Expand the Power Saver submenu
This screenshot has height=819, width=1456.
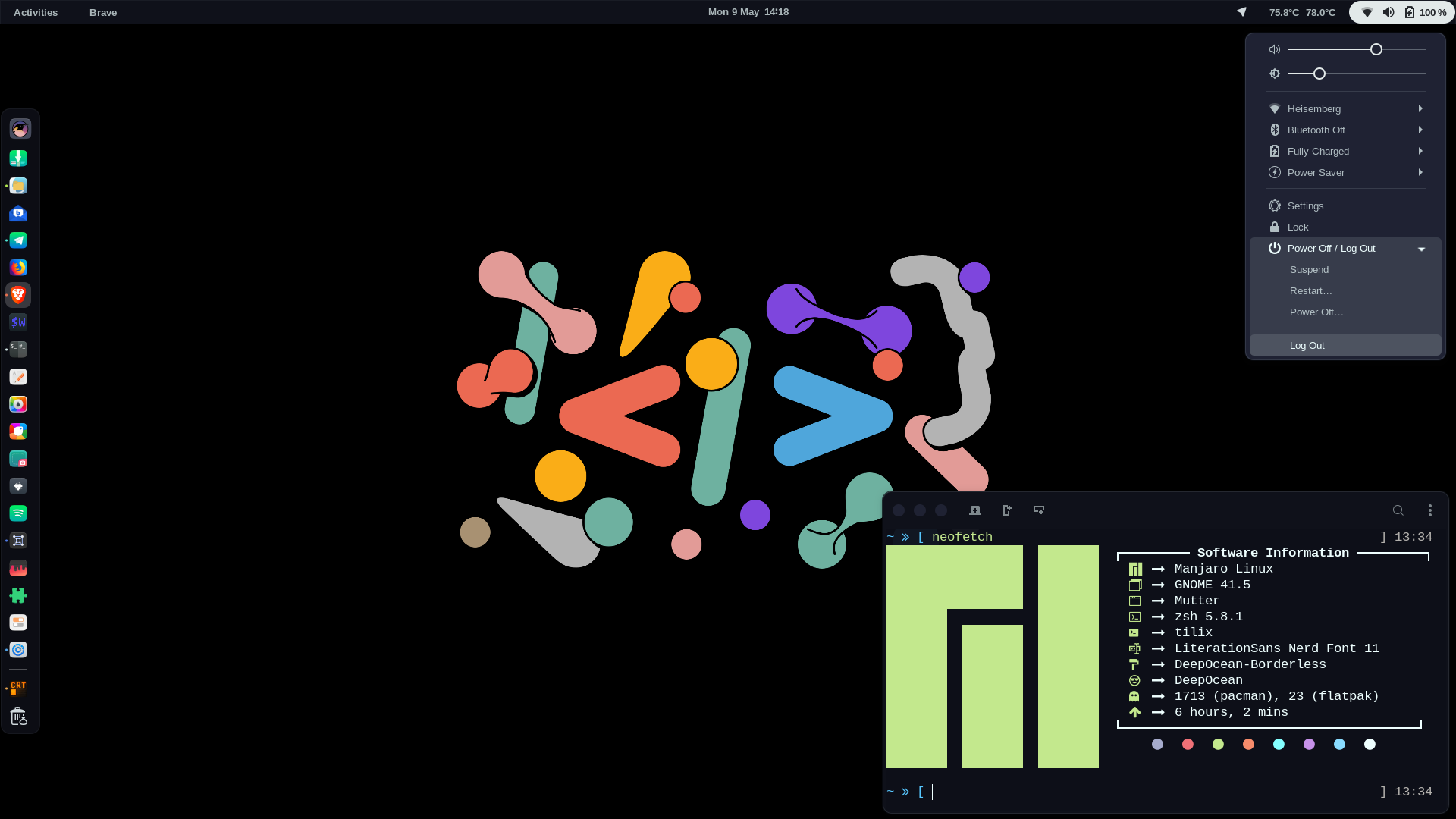point(1345,173)
